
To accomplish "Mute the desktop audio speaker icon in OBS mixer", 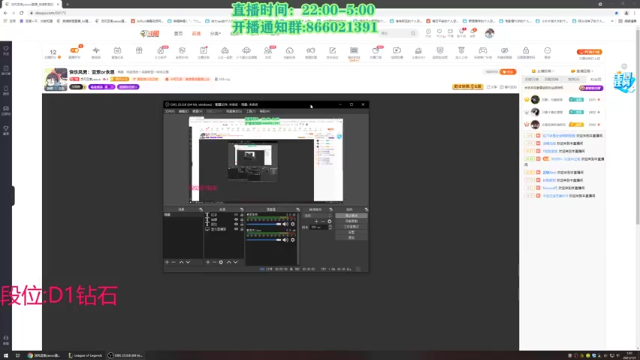I will pos(285,224).
